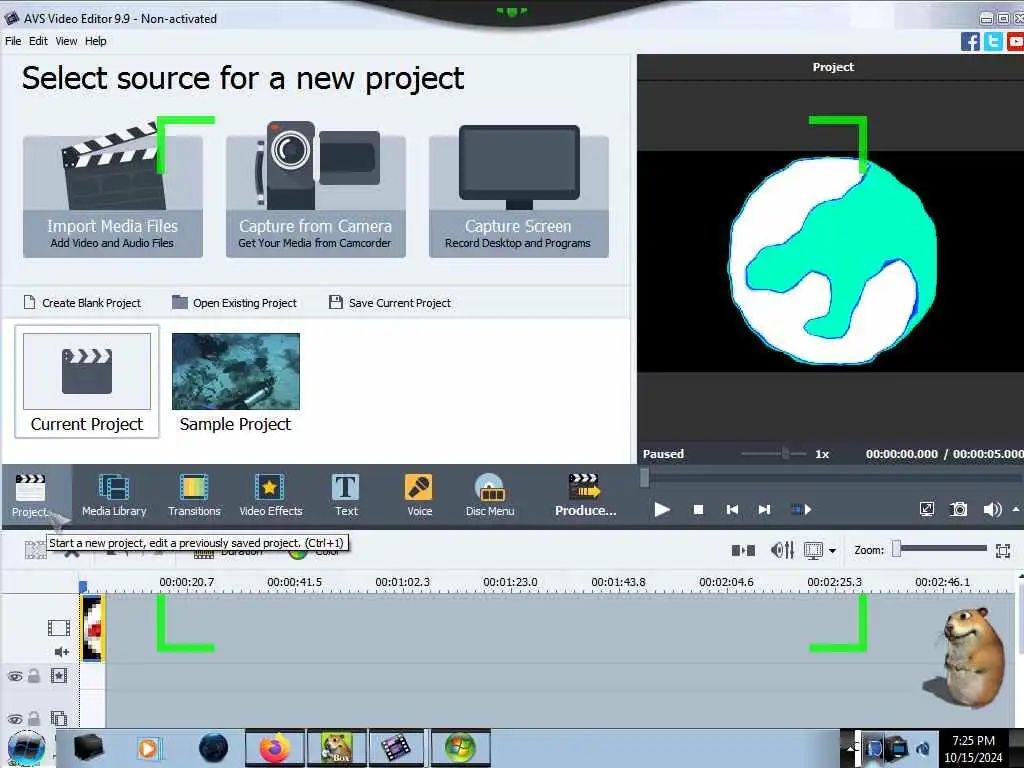
Task: Open Video Effects panel
Action: pos(270,496)
